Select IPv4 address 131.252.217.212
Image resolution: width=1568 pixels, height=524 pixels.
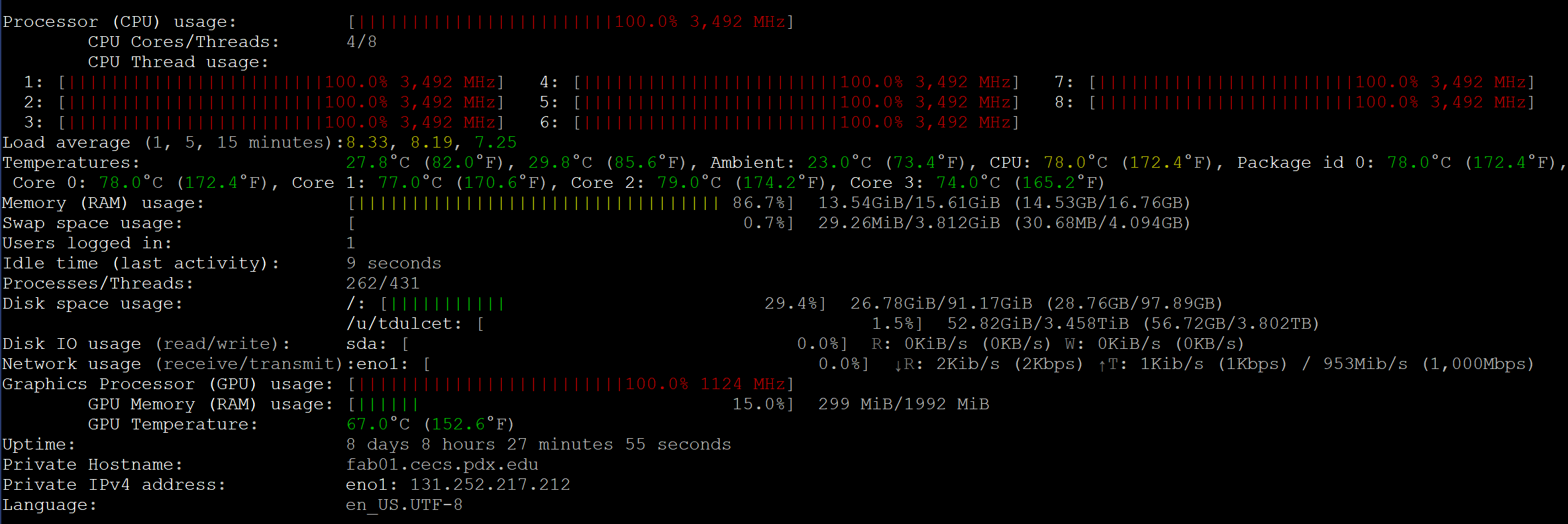(490, 484)
